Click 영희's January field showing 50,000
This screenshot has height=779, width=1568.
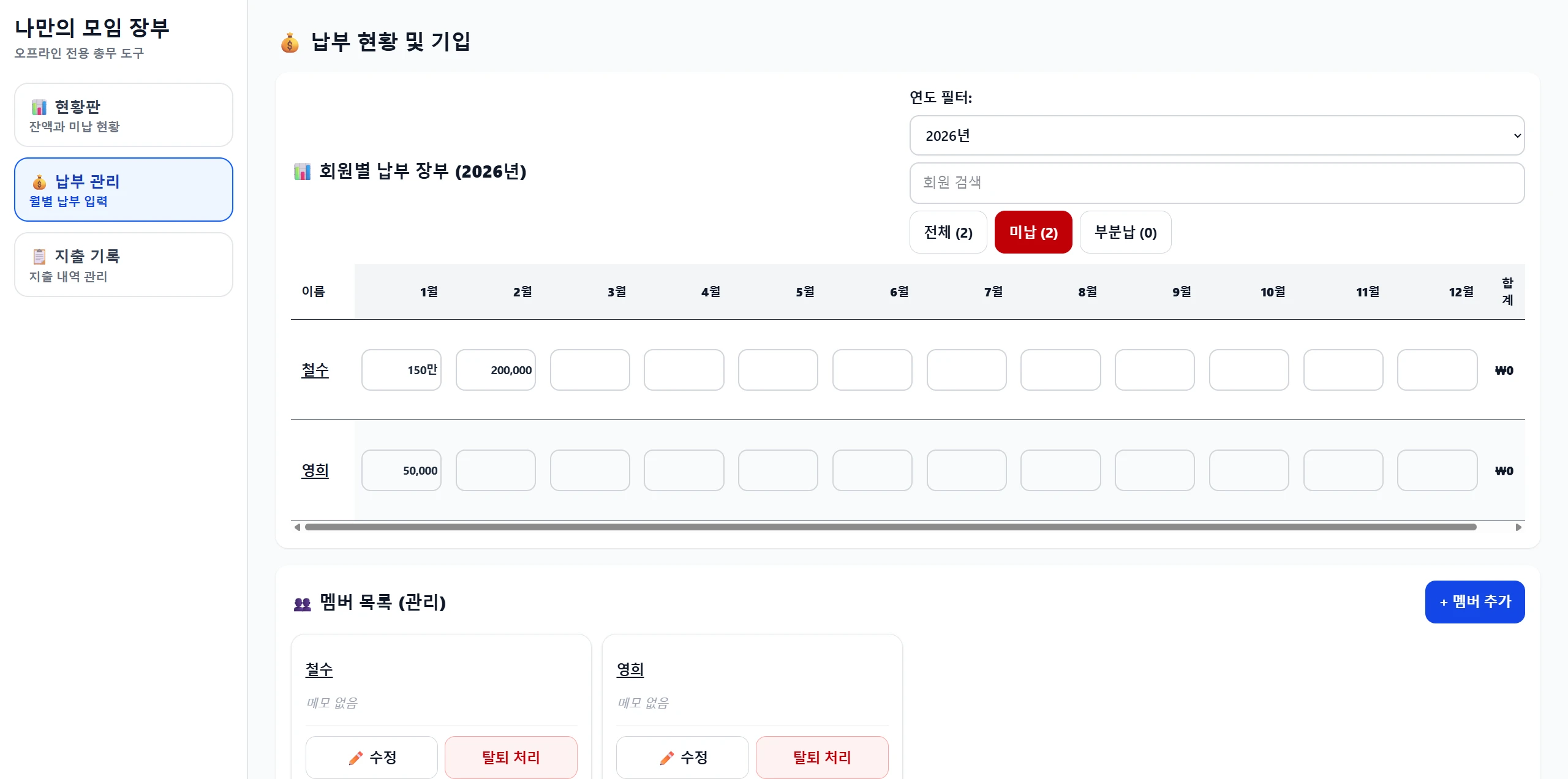coord(401,470)
